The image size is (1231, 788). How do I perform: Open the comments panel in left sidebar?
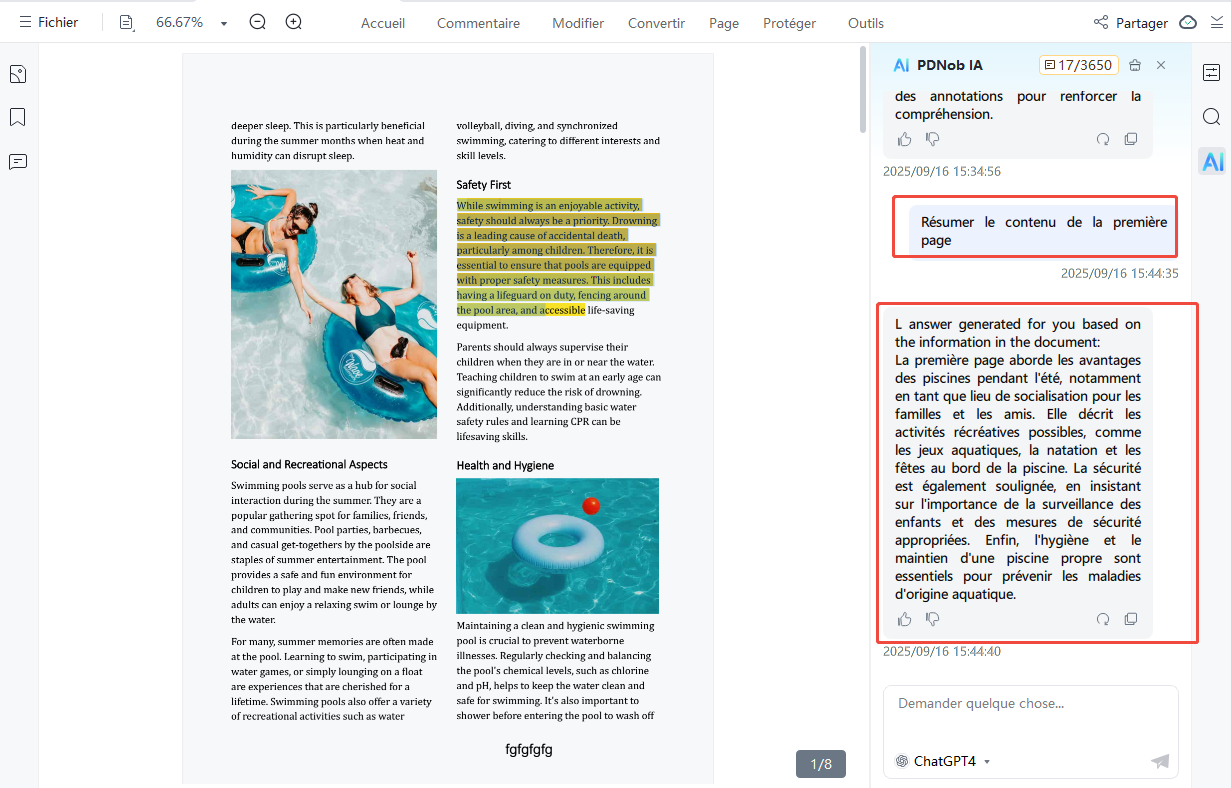pos(17,162)
